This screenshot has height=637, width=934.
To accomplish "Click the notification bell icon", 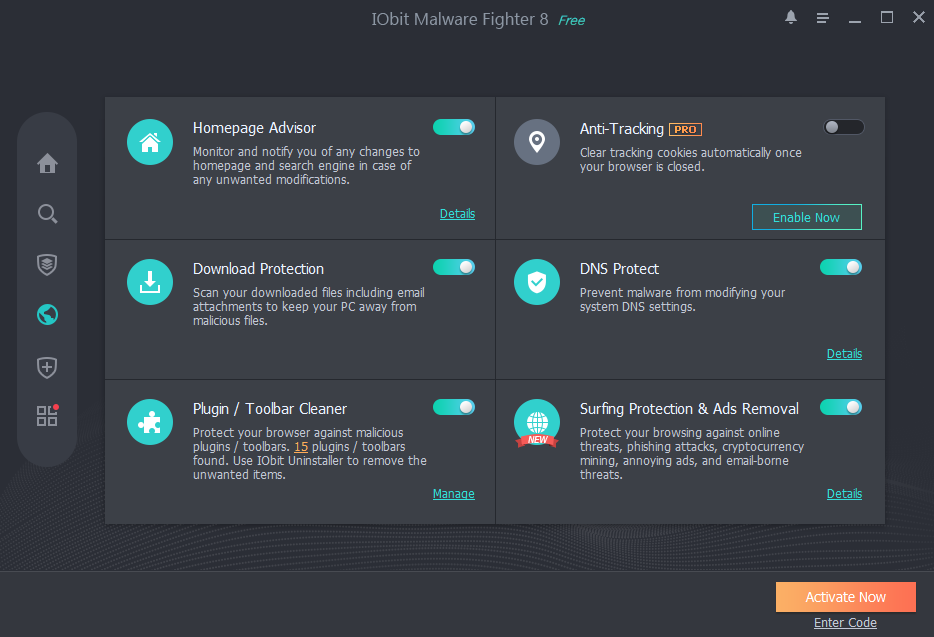I will tap(791, 18).
